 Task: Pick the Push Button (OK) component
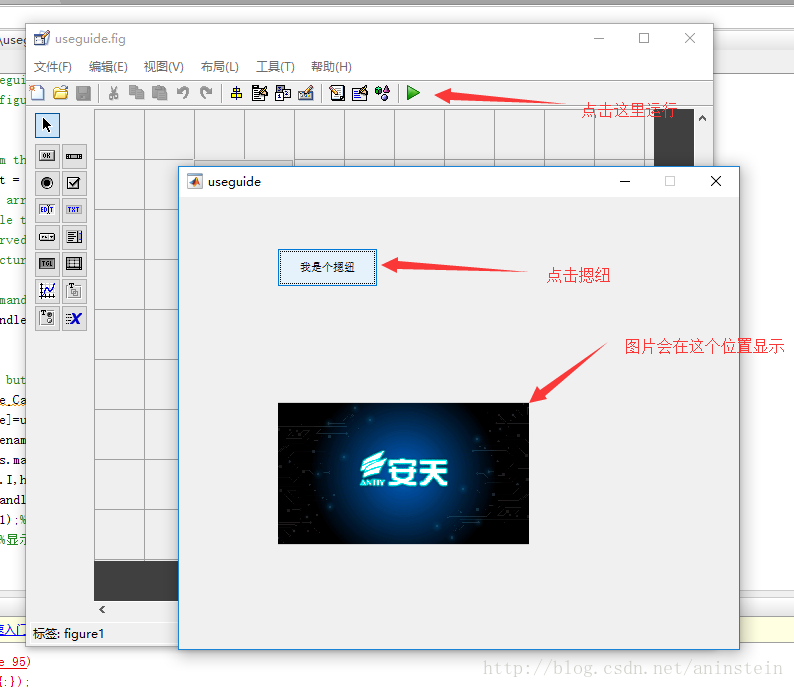coord(47,156)
